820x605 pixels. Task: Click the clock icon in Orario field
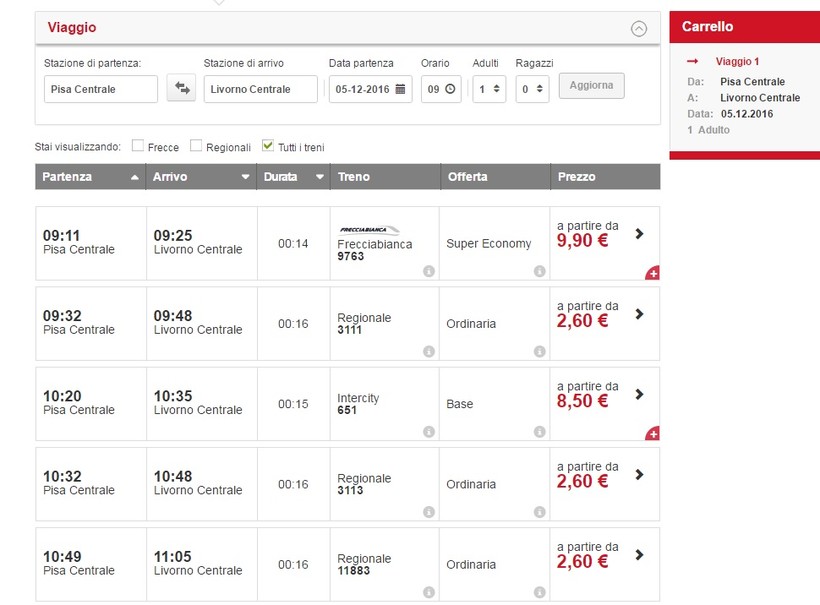(449, 89)
